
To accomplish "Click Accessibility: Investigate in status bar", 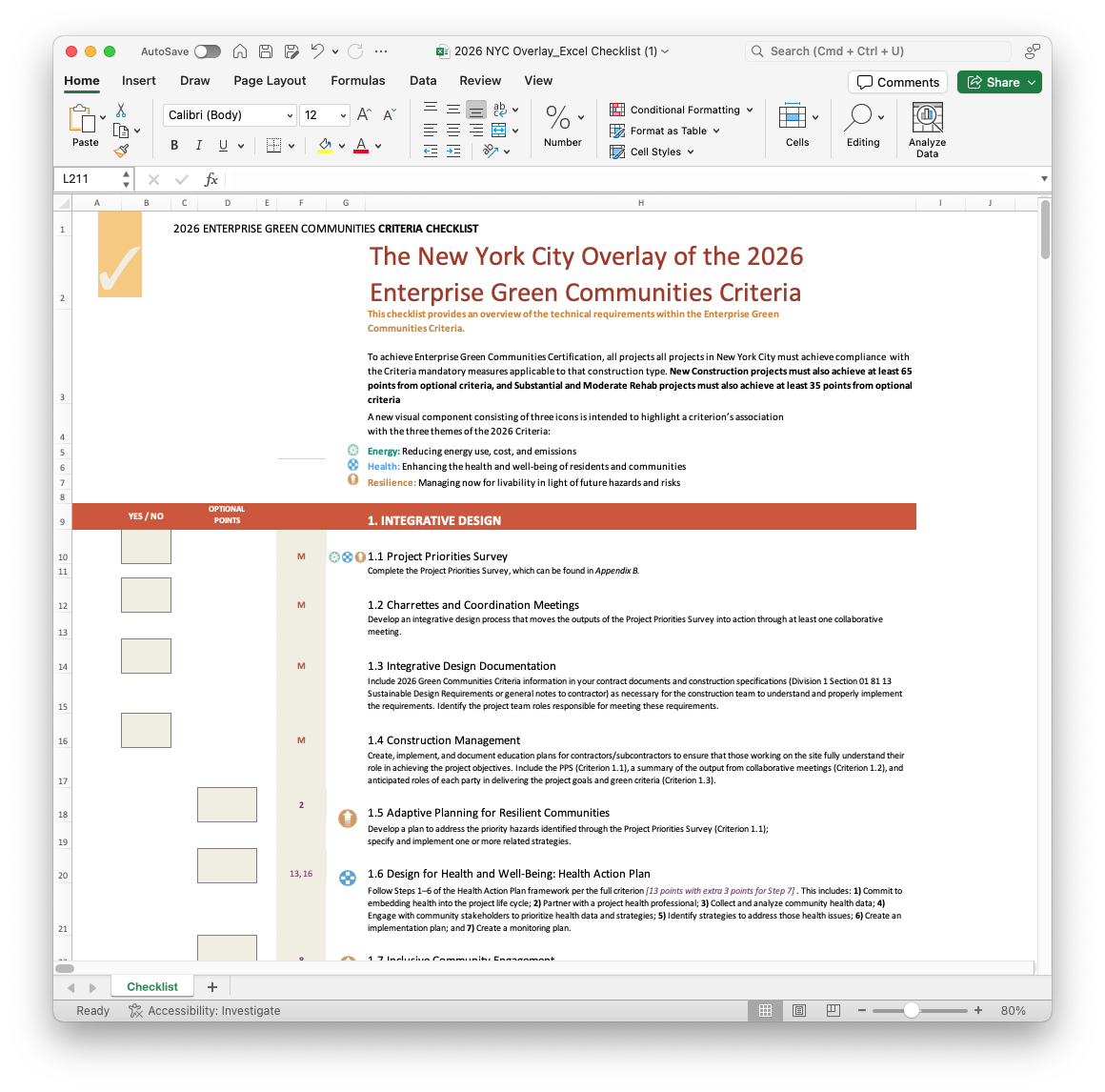I will 205,1010.
